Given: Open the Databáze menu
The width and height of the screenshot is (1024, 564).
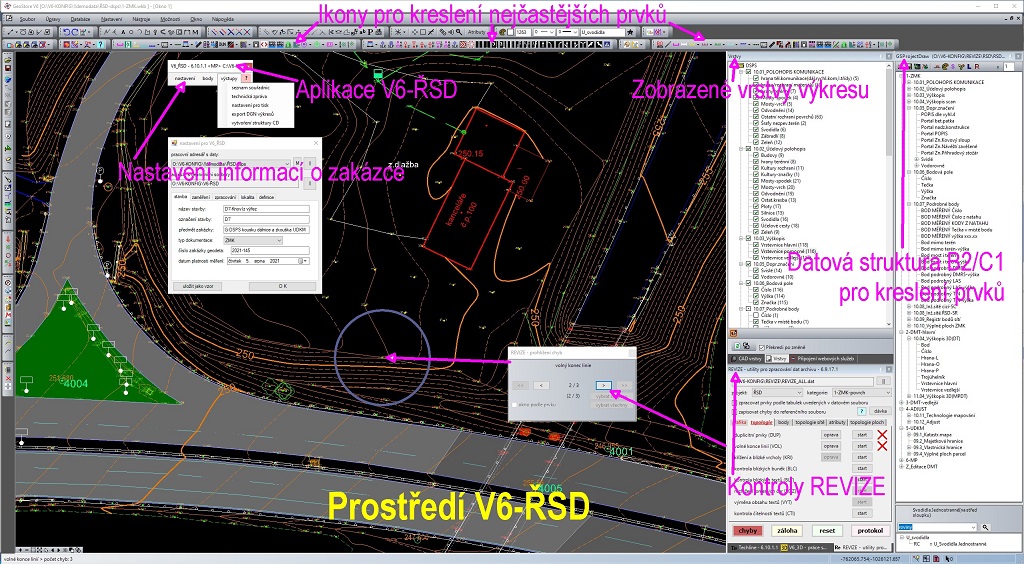Looking at the screenshot, I should pos(80,19).
